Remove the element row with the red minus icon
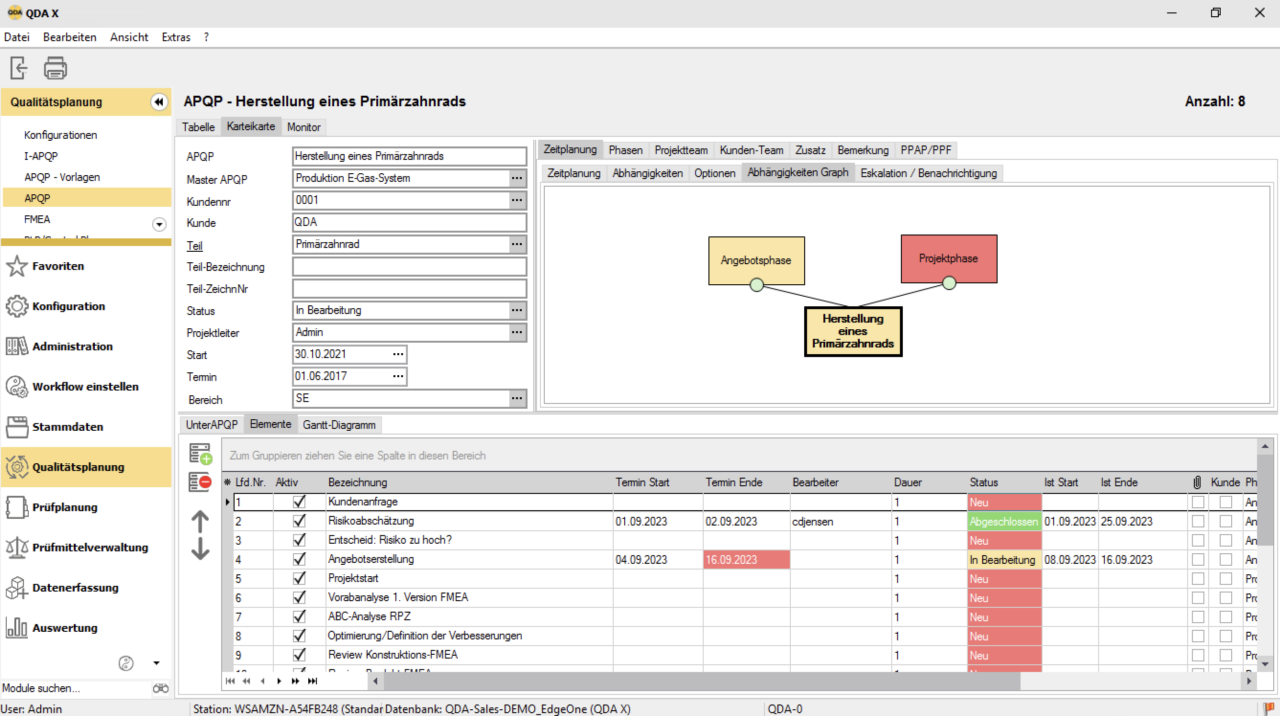This screenshot has width=1280, height=716. [200, 481]
